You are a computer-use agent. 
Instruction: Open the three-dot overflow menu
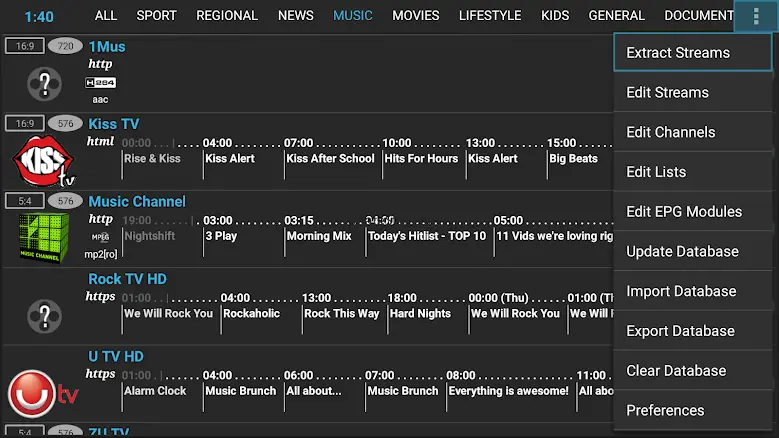pos(753,16)
